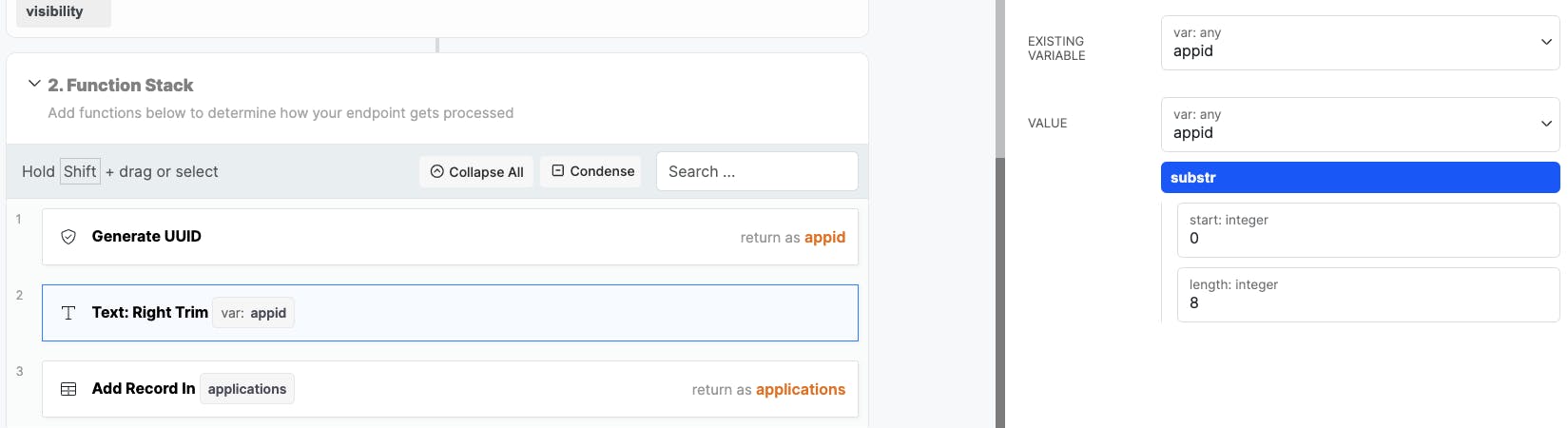Open the Value appid dropdown
The image size is (1568, 428).
[x=1360, y=125]
